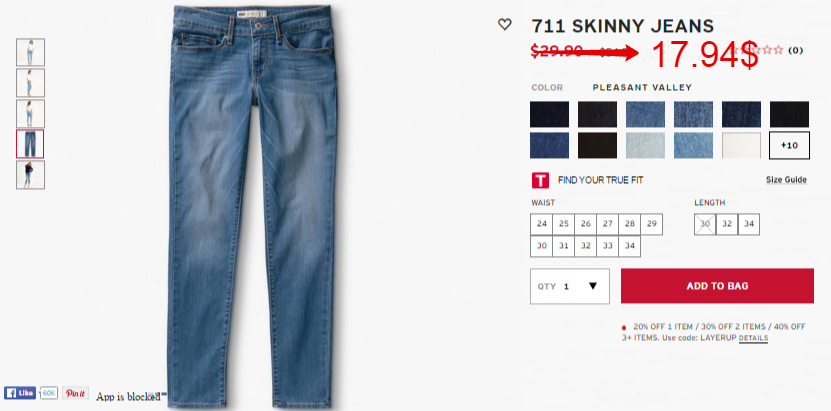
Task: Select the lightest blue denim swatch
Action: coord(645,146)
